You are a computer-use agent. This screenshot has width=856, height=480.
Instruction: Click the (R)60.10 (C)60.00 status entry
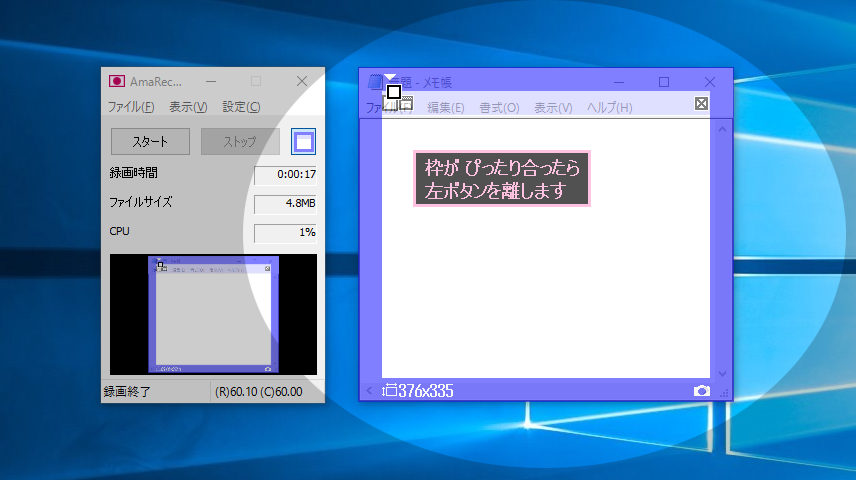click(x=259, y=392)
